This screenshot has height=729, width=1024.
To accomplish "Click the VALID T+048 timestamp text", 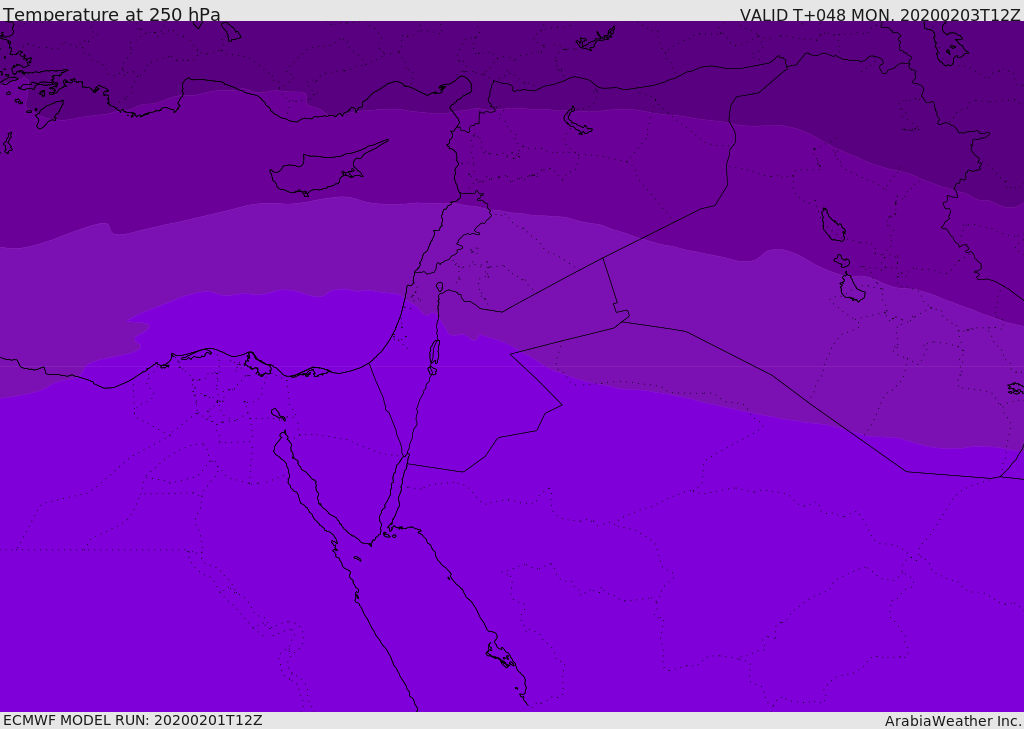I will coord(880,15).
